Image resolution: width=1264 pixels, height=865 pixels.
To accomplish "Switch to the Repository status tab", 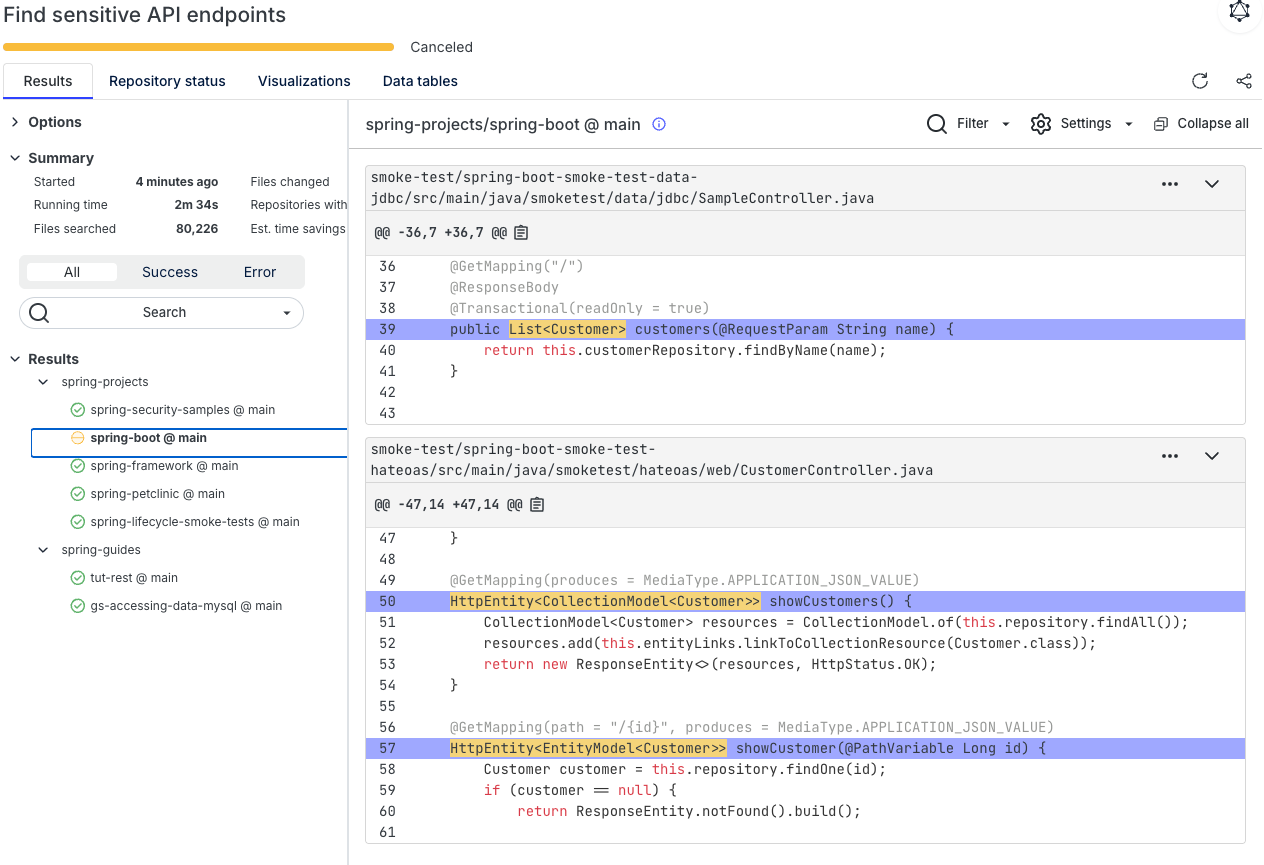I will pos(167,81).
